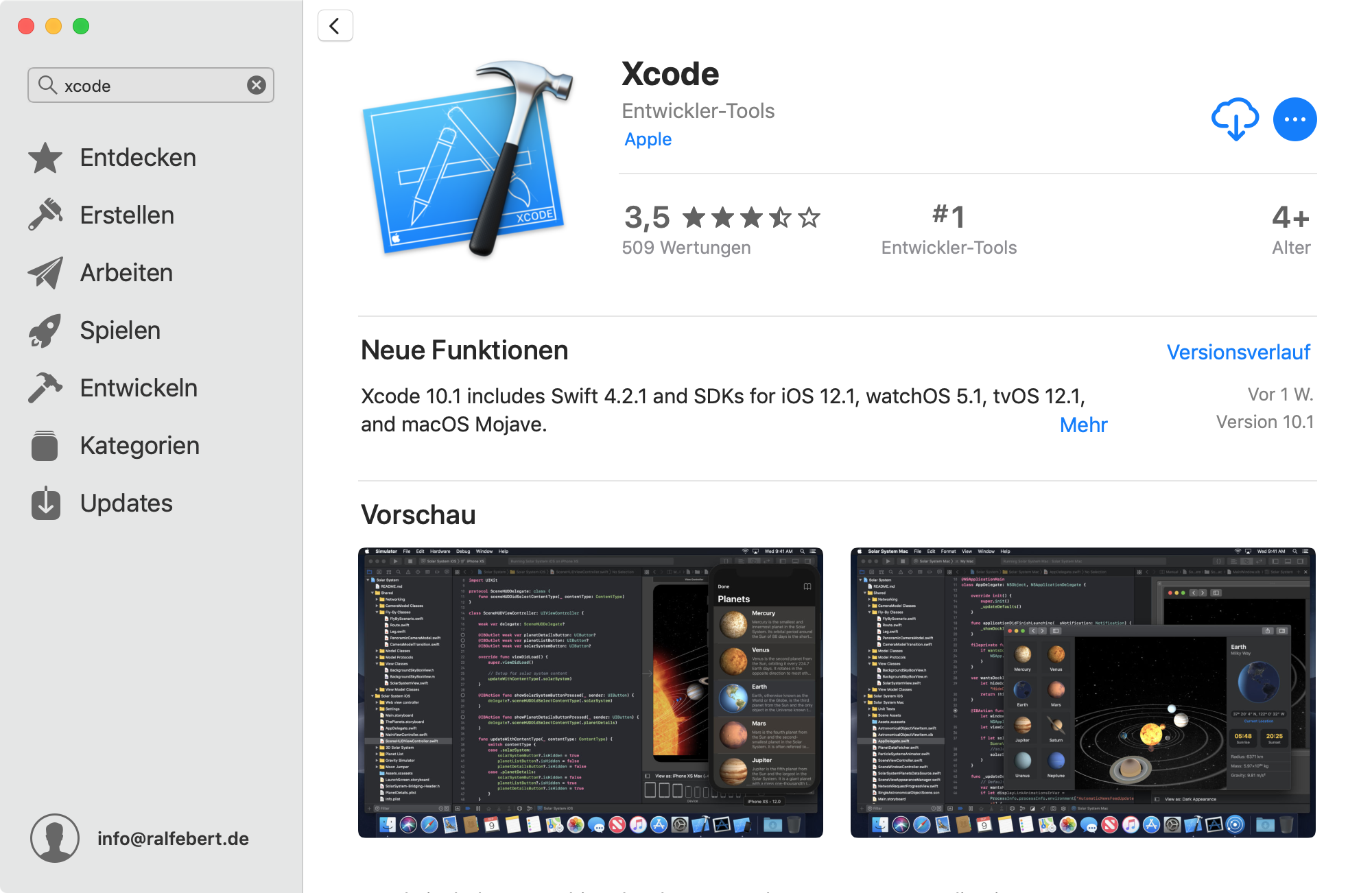1372x893 pixels.
Task: Click the Version 10.1 text
Action: [1265, 422]
